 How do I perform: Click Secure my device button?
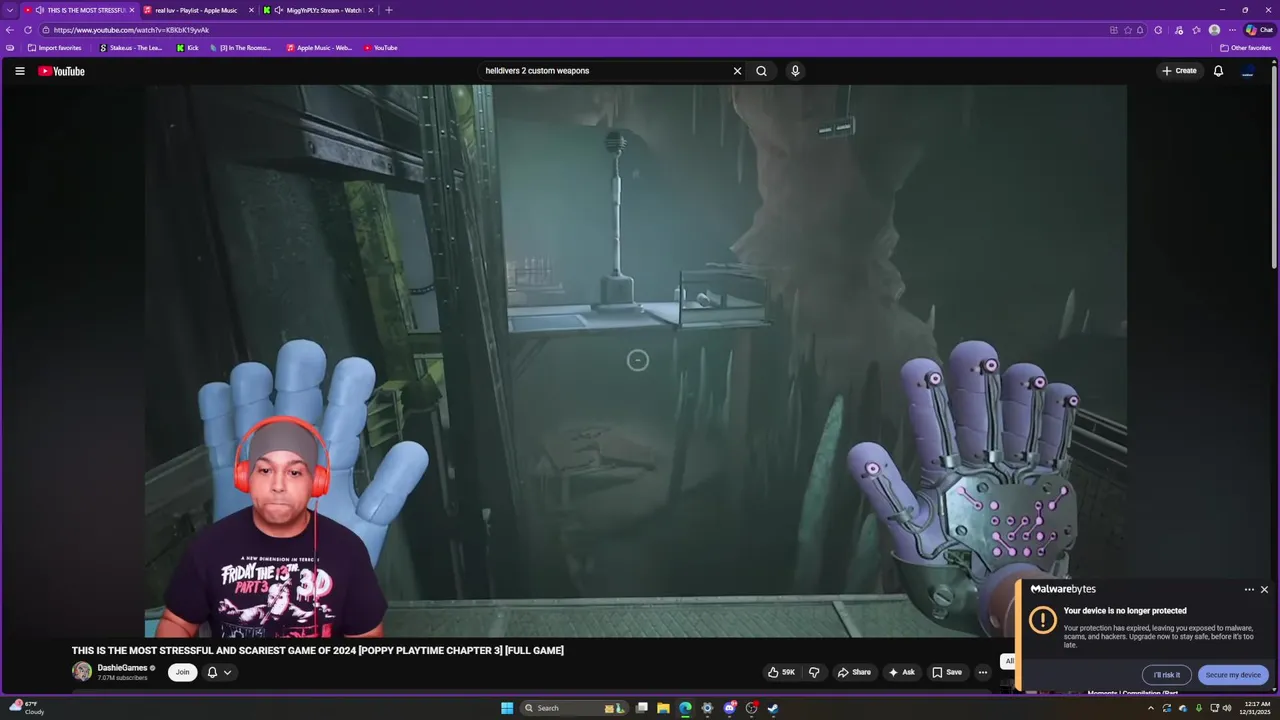pyautogui.click(x=1233, y=675)
